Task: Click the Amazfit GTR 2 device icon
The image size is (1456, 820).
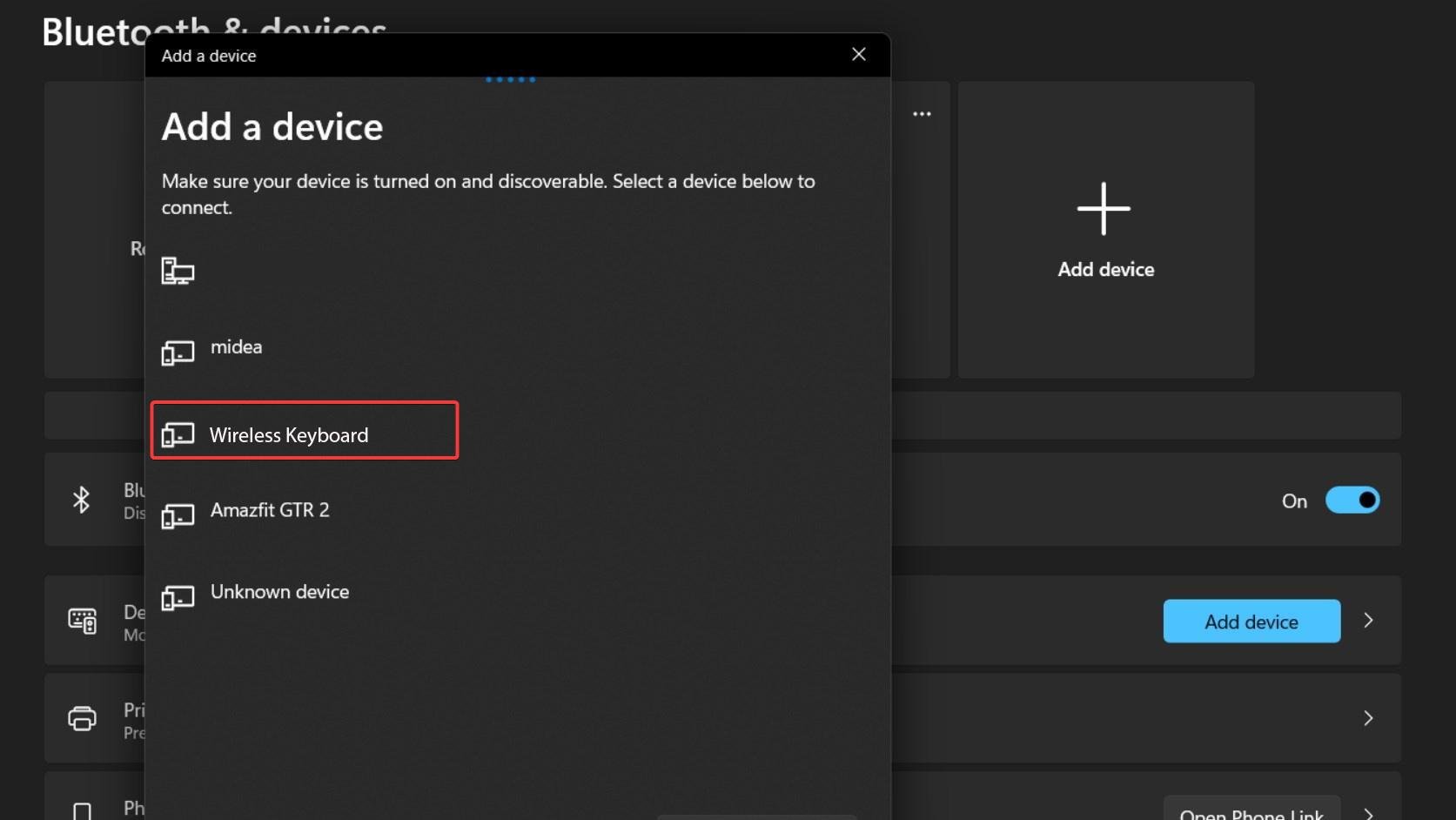Action: [178, 516]
